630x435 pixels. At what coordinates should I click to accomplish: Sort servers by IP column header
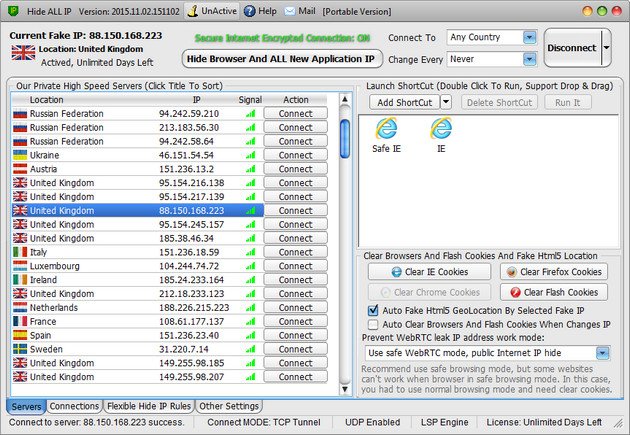[196, 100]
